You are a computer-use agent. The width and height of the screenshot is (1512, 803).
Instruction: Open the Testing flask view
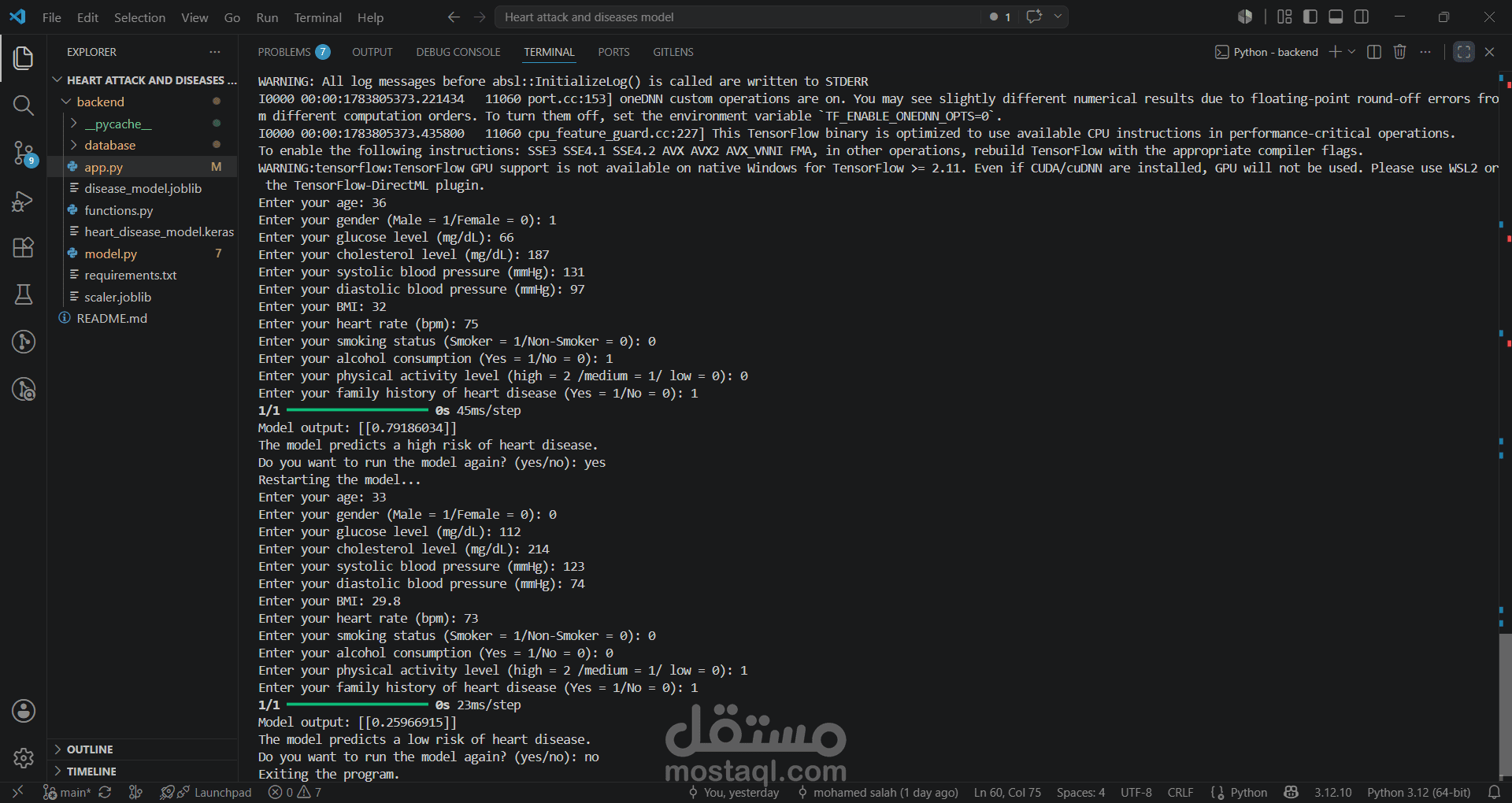24,294
